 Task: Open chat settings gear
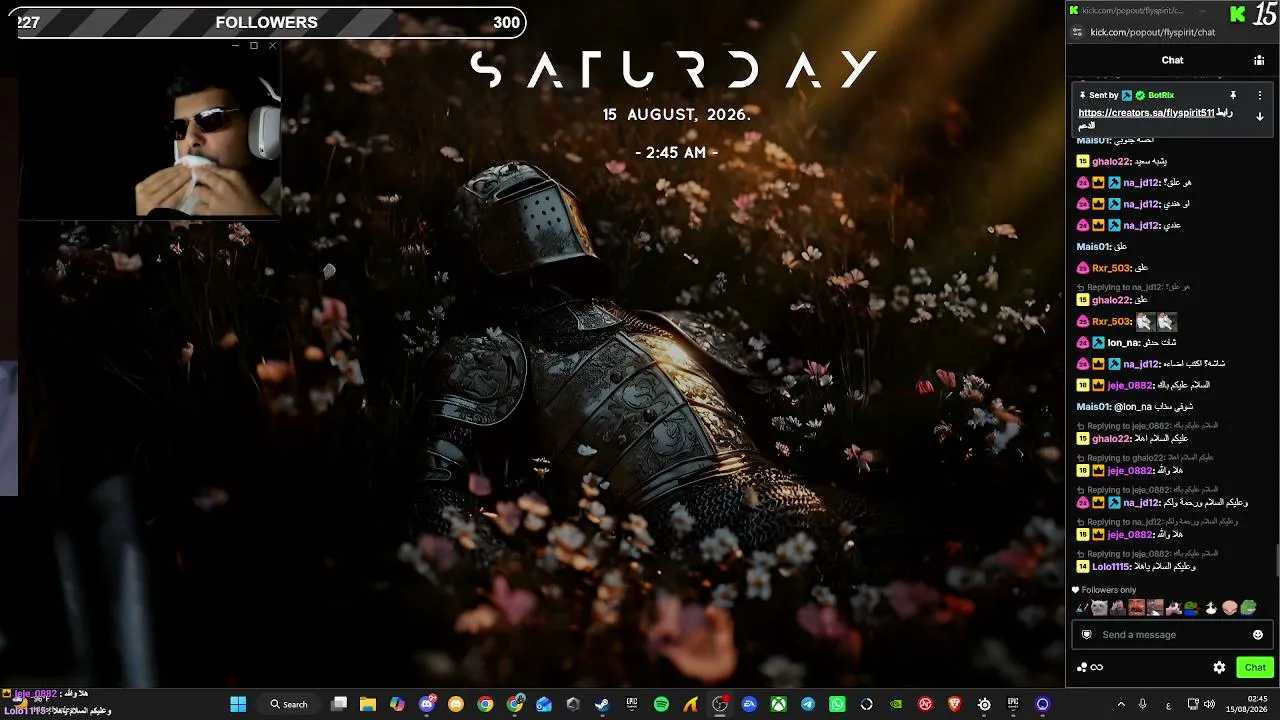click(1219, 667)
